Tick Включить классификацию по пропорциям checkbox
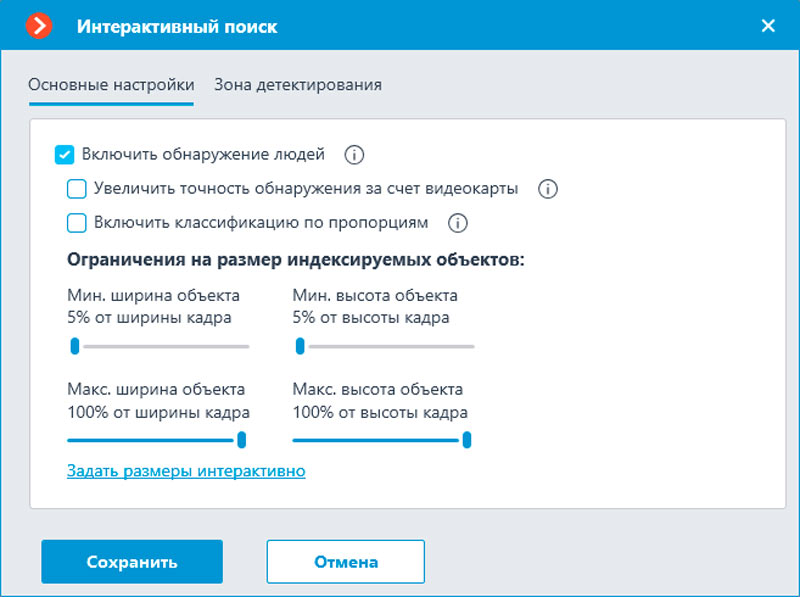 pos(77,223)
